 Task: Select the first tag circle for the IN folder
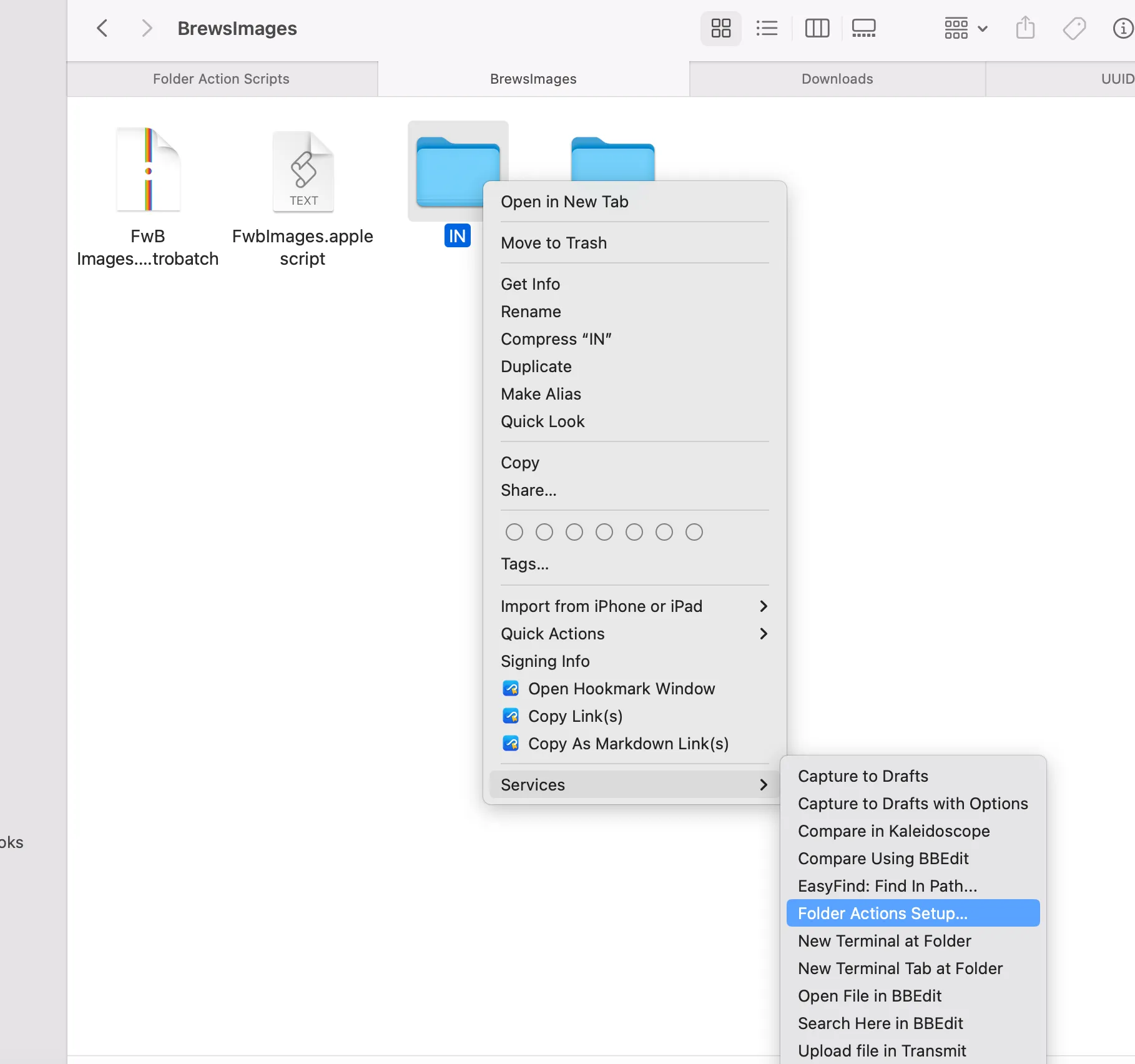pos(514,531)
